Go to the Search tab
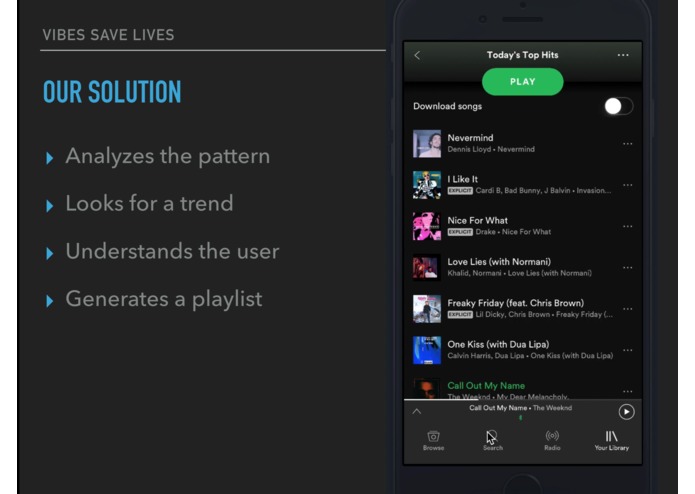 click(492, 440)
